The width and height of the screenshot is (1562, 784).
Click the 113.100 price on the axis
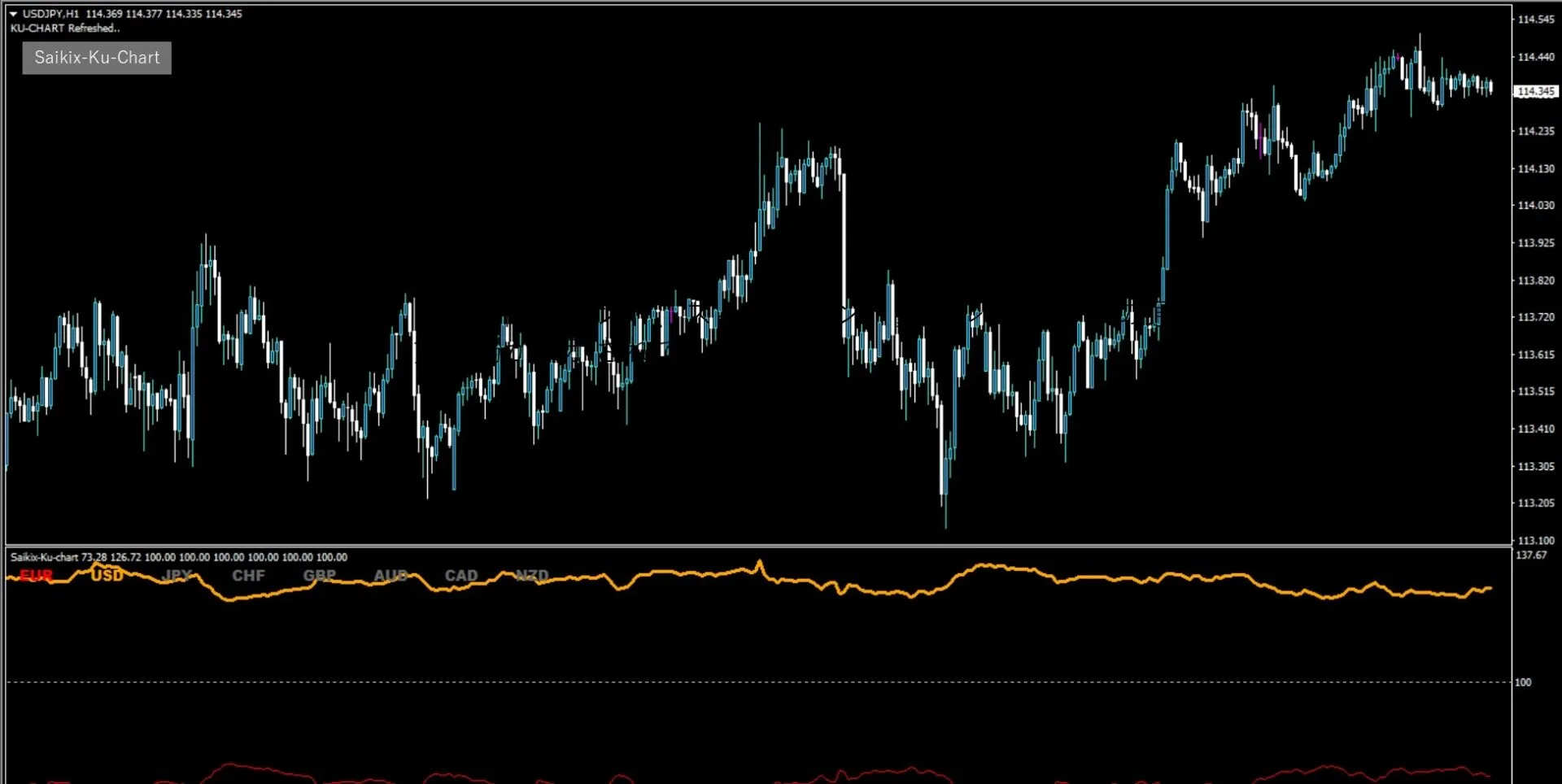[x=1535, y=540]
